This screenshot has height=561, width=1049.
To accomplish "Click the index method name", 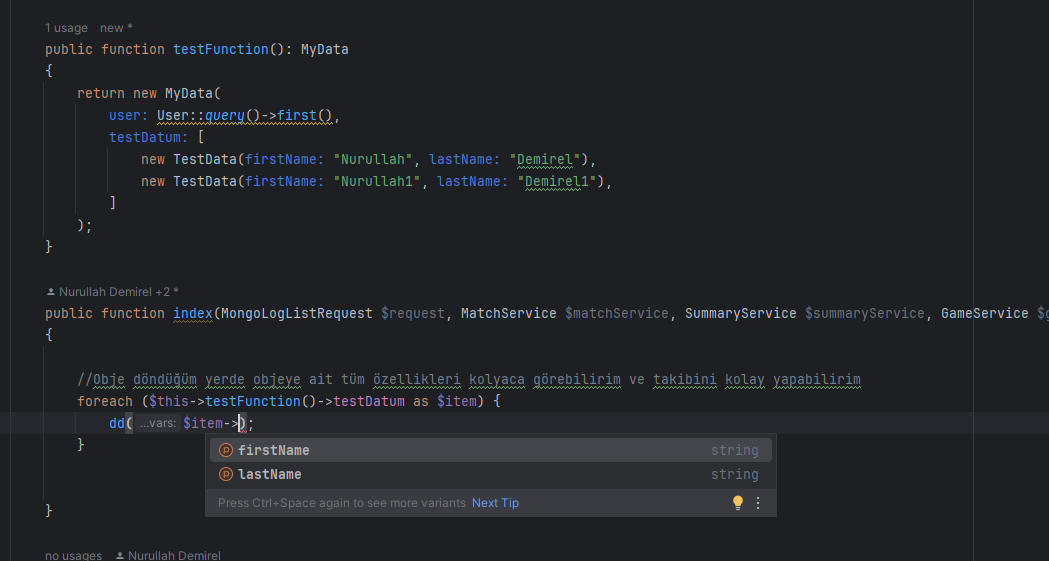I will tap(193, 314).
